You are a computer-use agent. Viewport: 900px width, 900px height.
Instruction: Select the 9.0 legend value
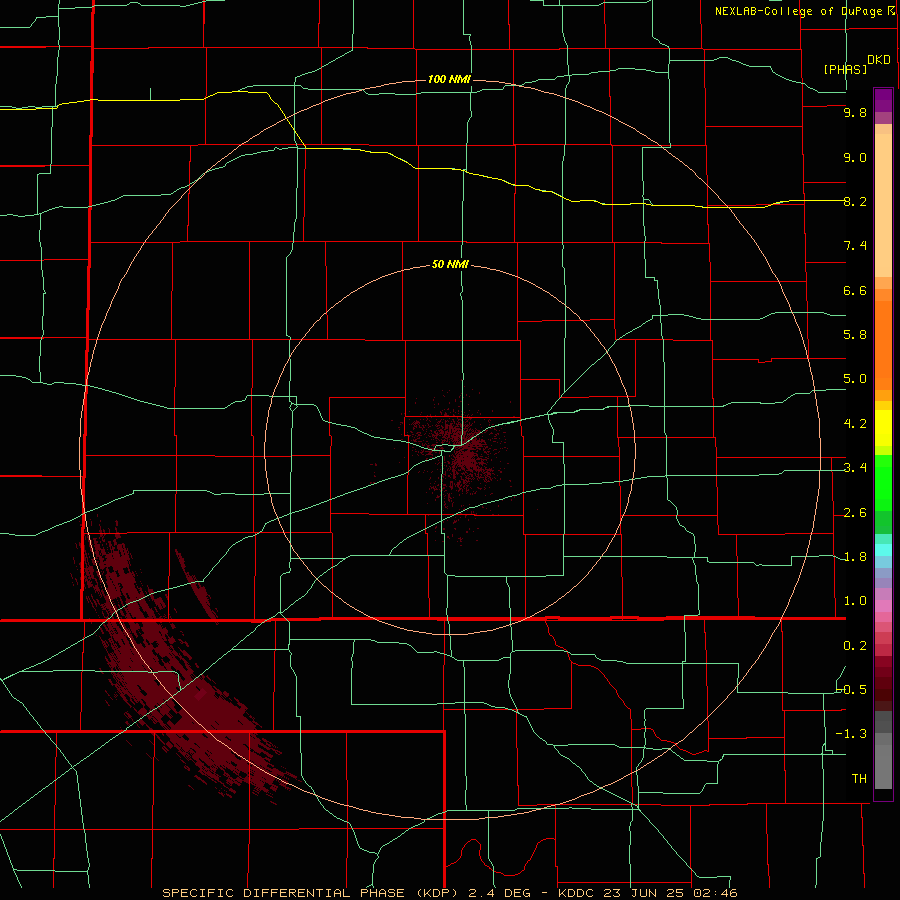855,158
